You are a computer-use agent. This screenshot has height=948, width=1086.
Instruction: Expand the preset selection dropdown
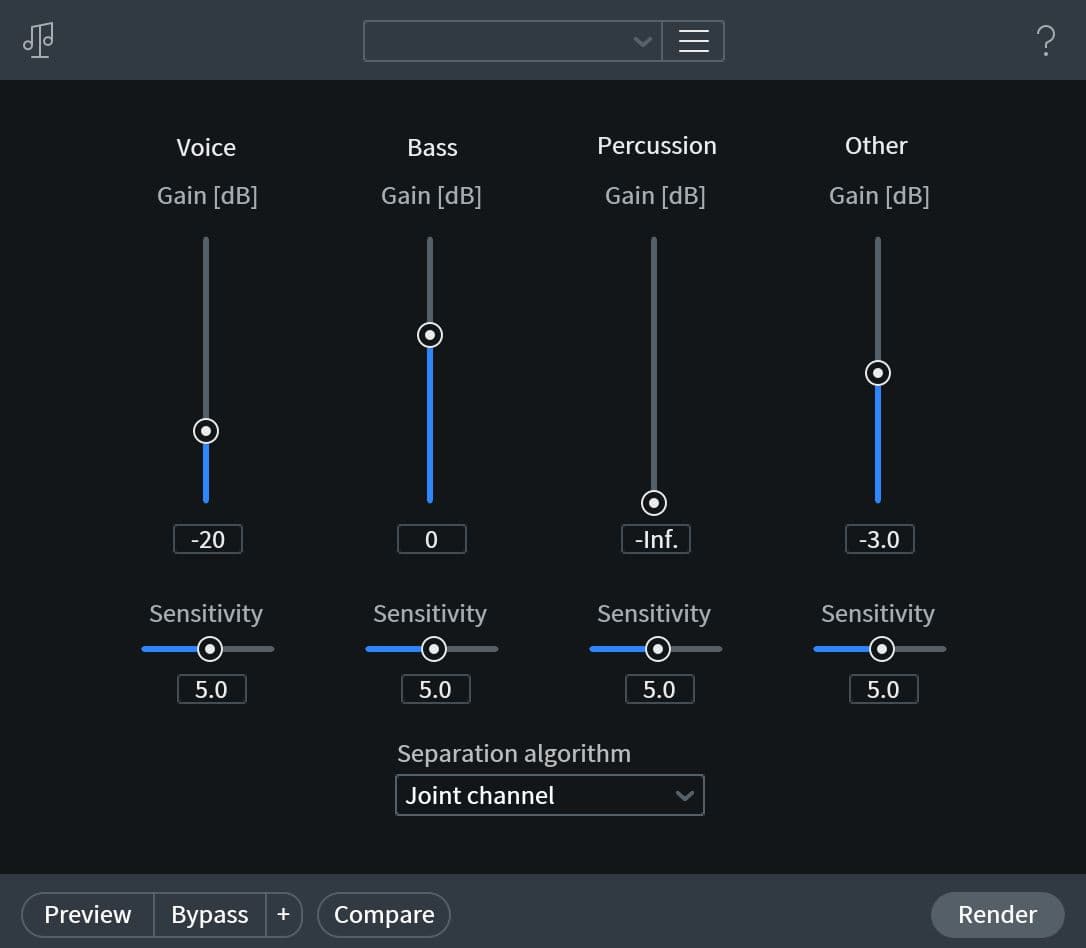click(512, 41)
